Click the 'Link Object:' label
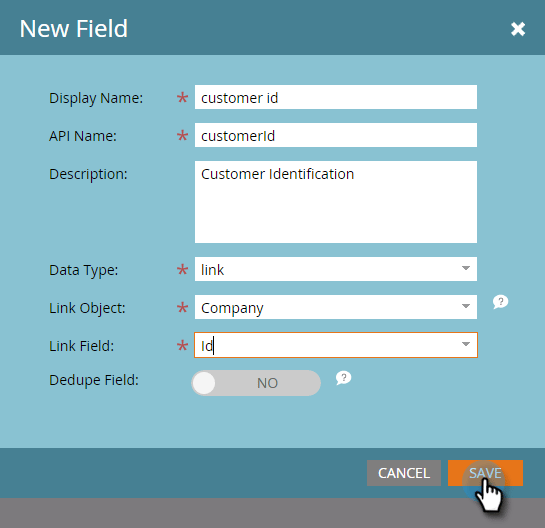Screen dimensions: 545x528 87,308
